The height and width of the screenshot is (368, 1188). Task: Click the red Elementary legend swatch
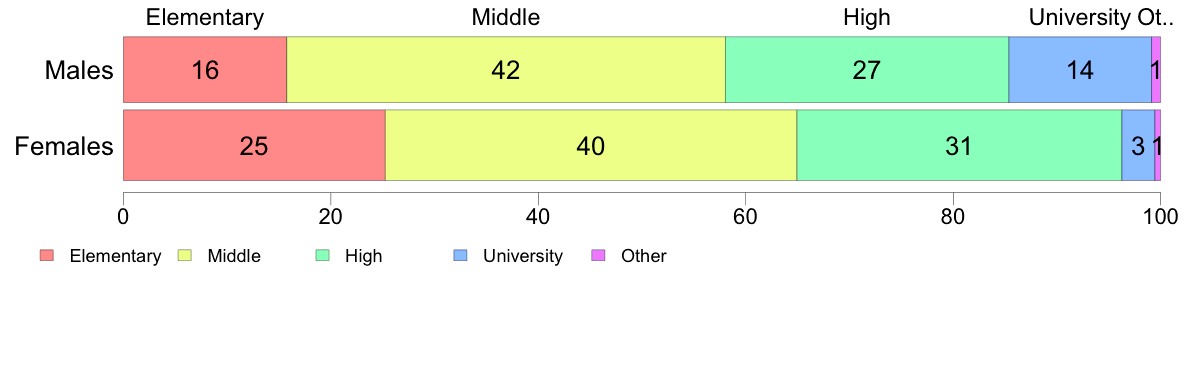47,256
